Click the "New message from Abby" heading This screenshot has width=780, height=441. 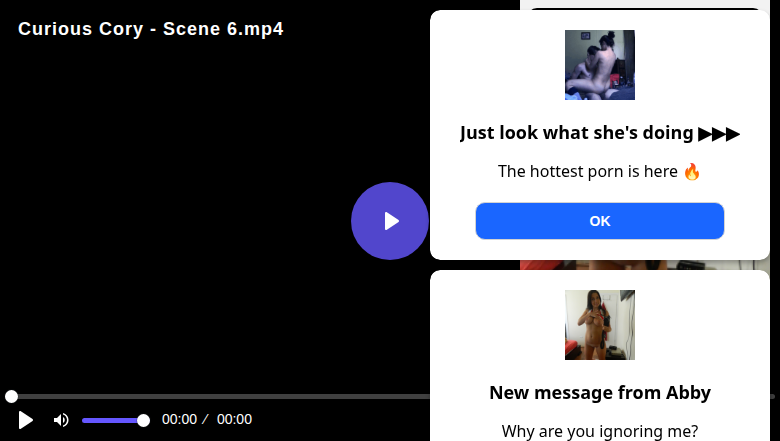(600, 392)
